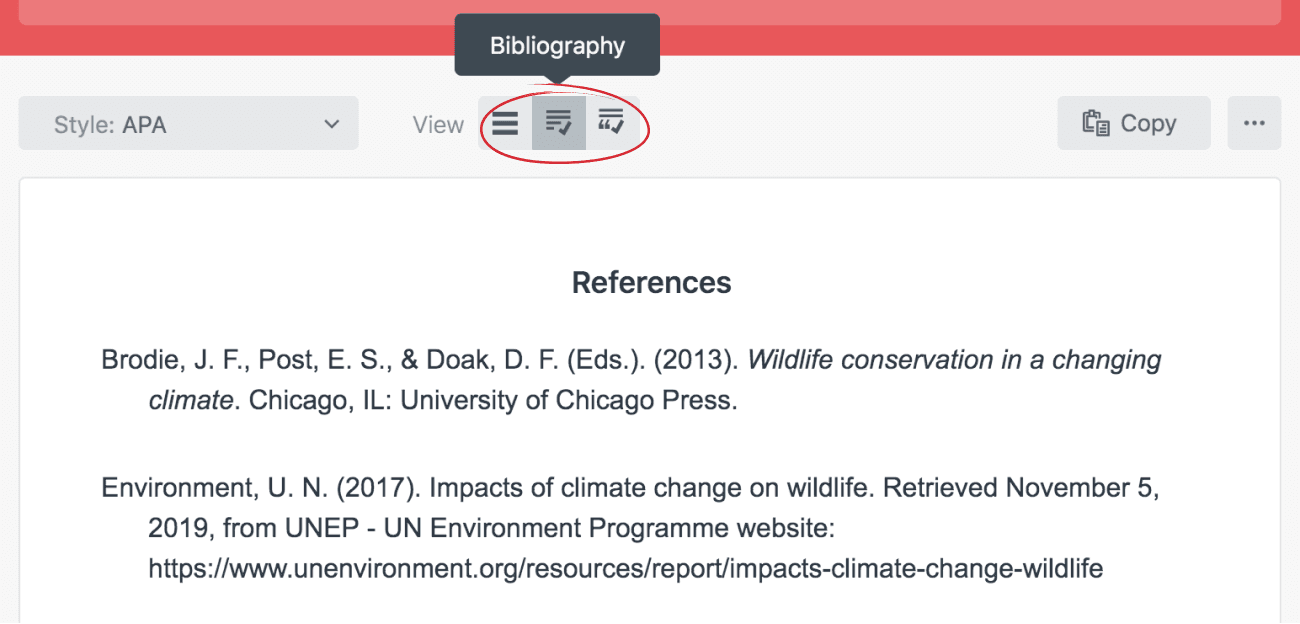
Task: Click the unenvironment.org URL
Action: [x=625, y=569]
